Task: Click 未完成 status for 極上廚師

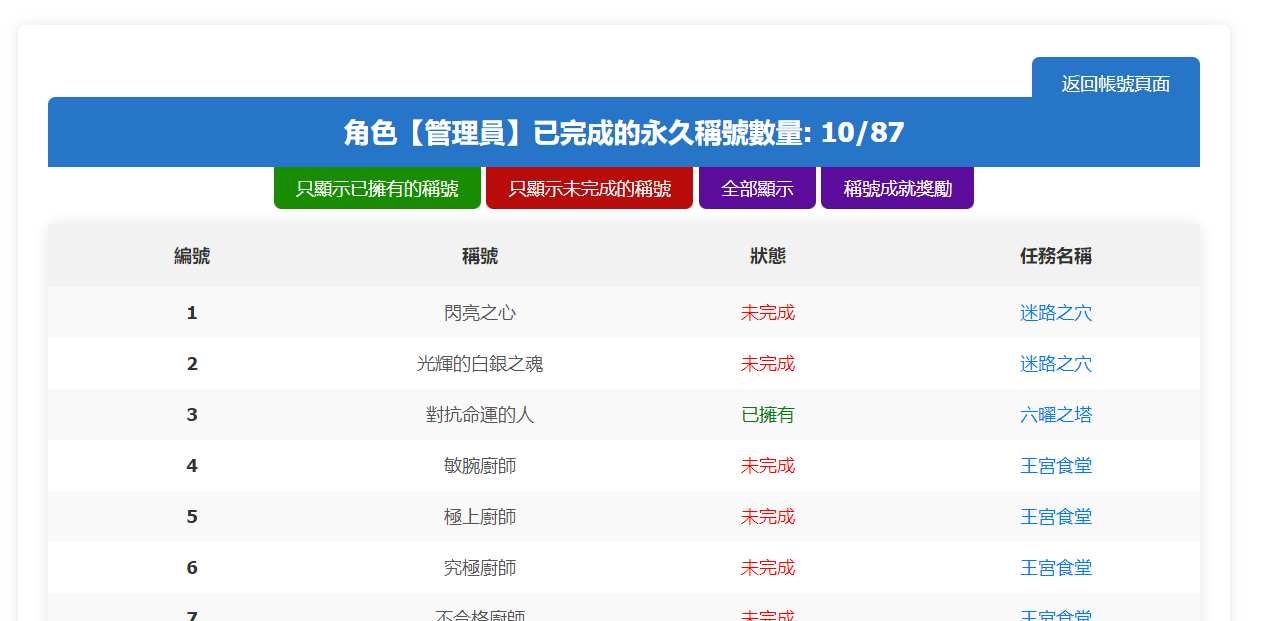Action: (768, 517)
